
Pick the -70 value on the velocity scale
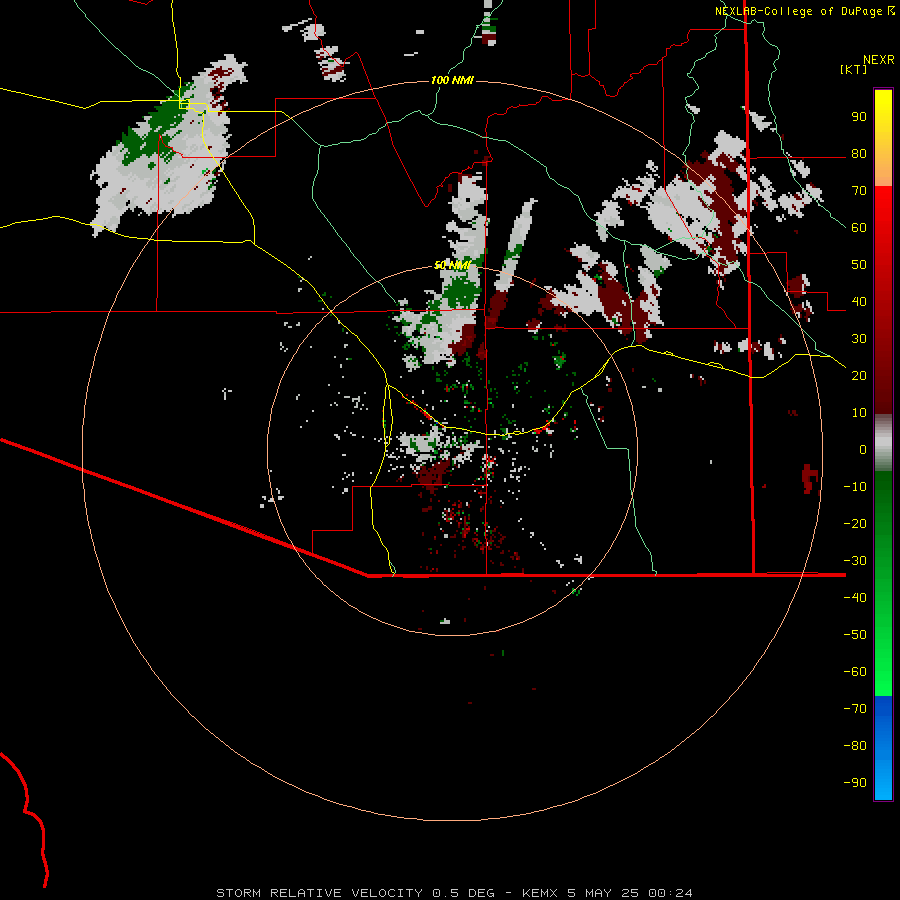[855, 708]
